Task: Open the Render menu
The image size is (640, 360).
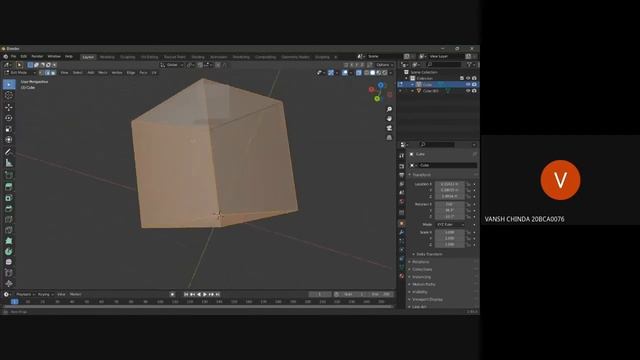Action: pos(37,57)
